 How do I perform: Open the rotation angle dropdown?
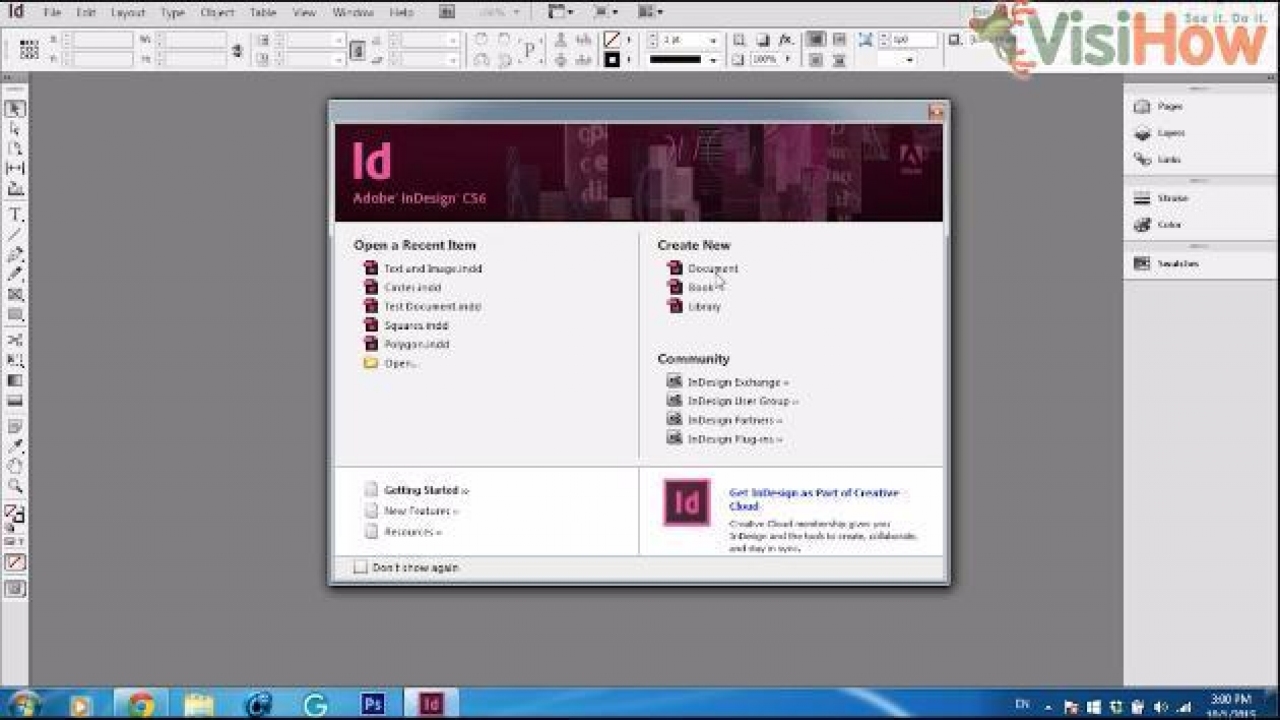(453, 40)
